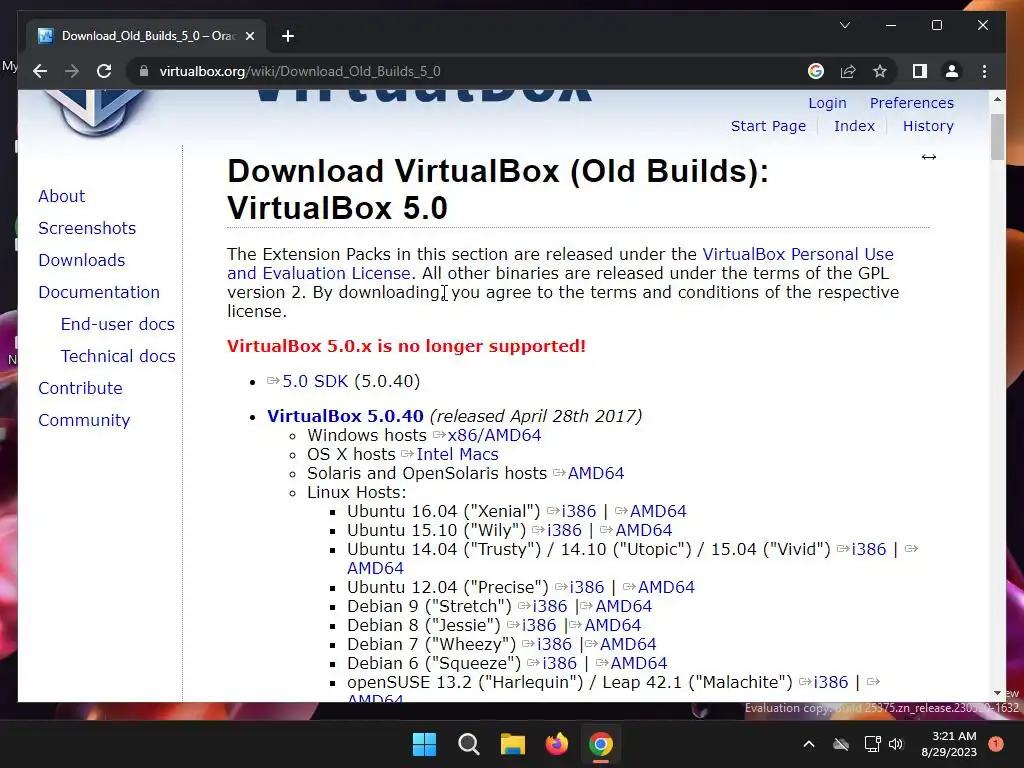Download Debian 7 Wheezy i386
The width and height of the screenshot is (1024, 768).
pyautogui.click(x=554, y=643)
